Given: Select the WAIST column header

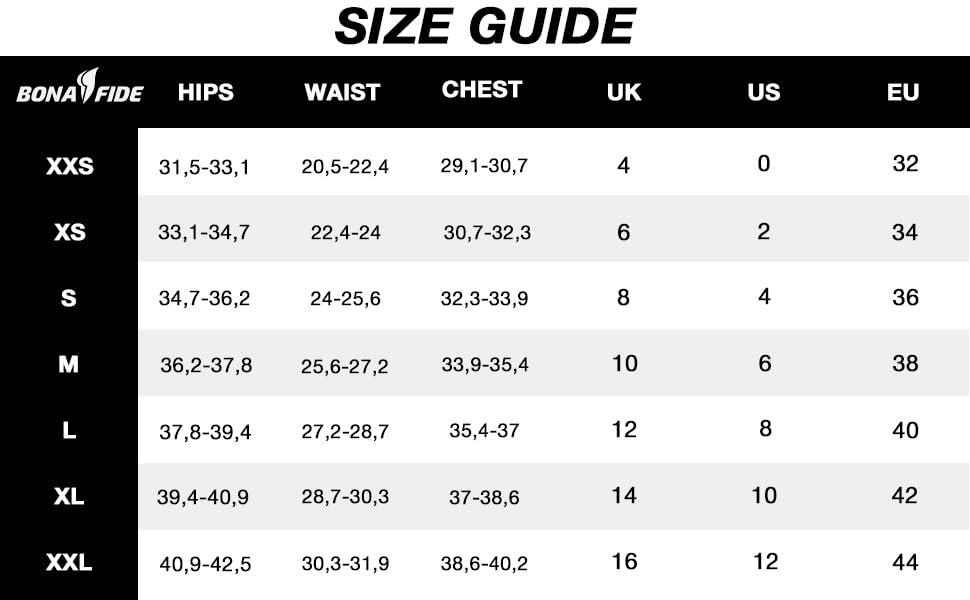Looking at the screenshot, I should point(342,93).
